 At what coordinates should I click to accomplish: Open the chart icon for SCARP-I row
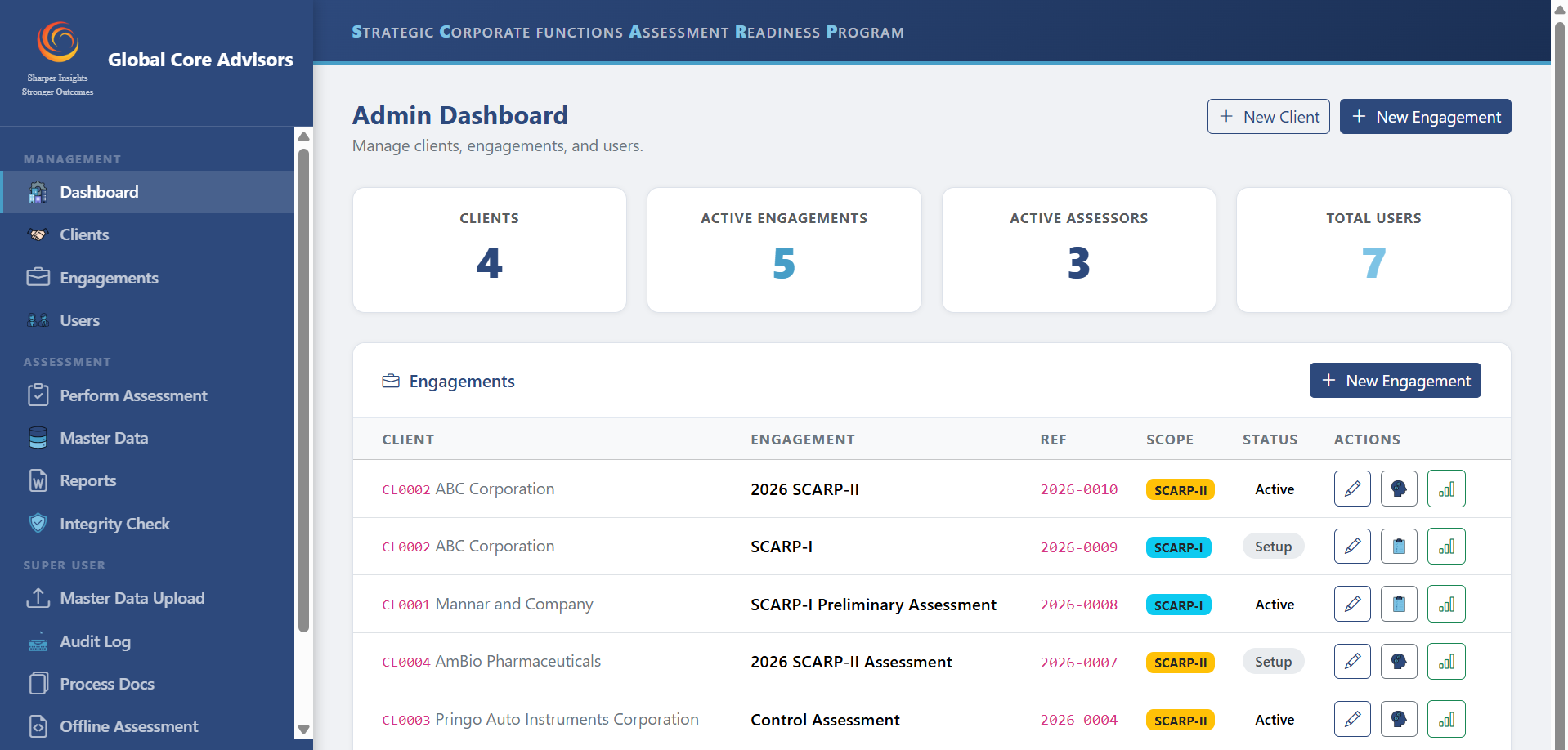click(1446, 547)
